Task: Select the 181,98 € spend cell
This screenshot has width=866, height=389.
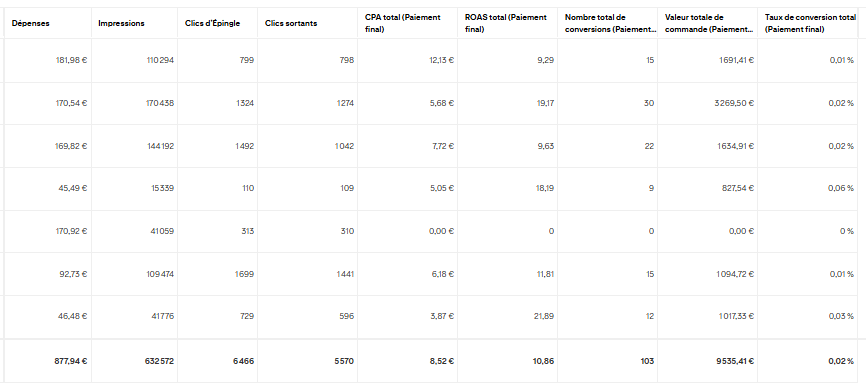Action: click(x=71, y=60)
